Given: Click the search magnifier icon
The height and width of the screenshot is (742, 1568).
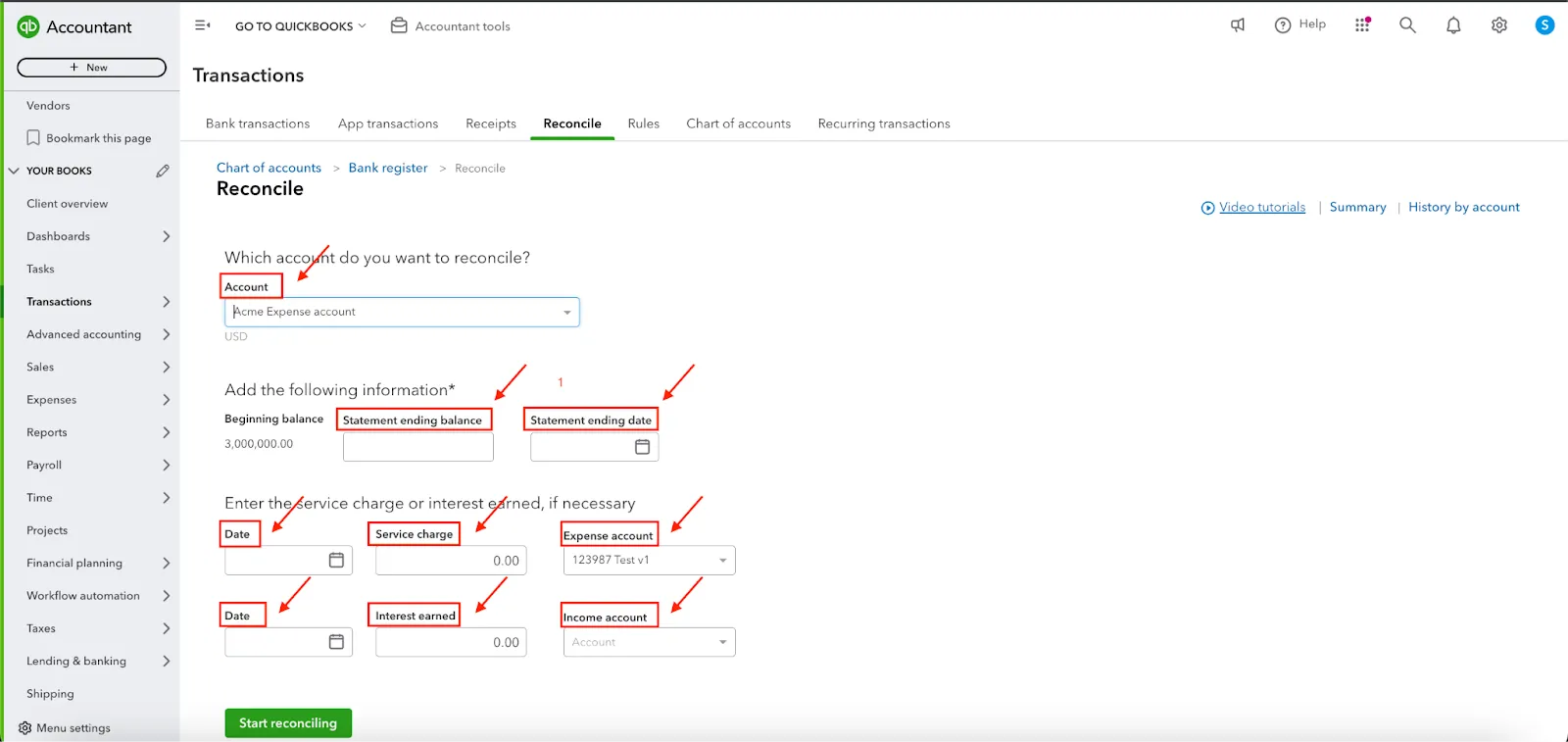Looking at the screenshot, I should pos(1407,25).
